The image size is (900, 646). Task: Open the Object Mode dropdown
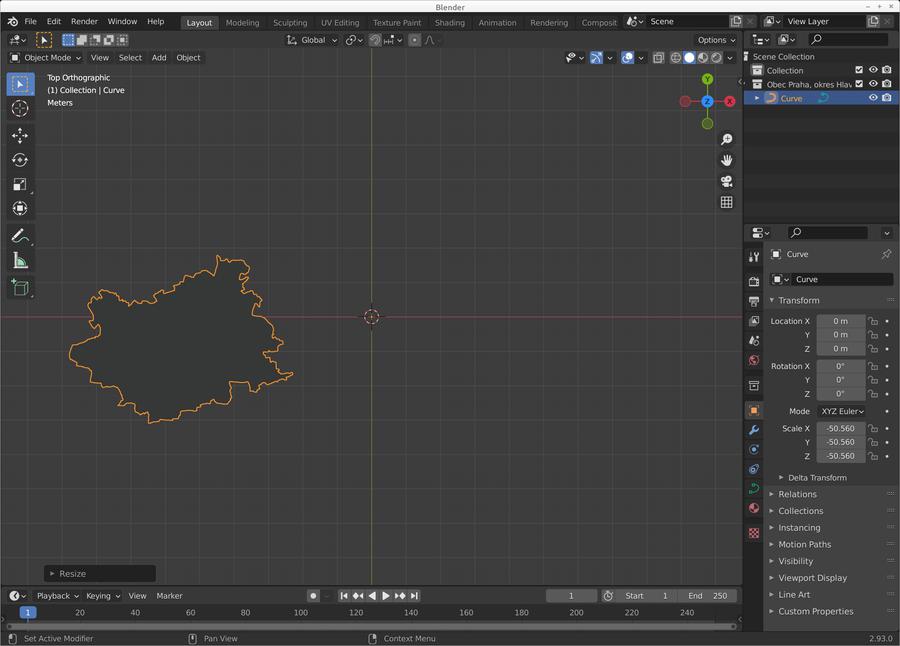click(47, 57)
